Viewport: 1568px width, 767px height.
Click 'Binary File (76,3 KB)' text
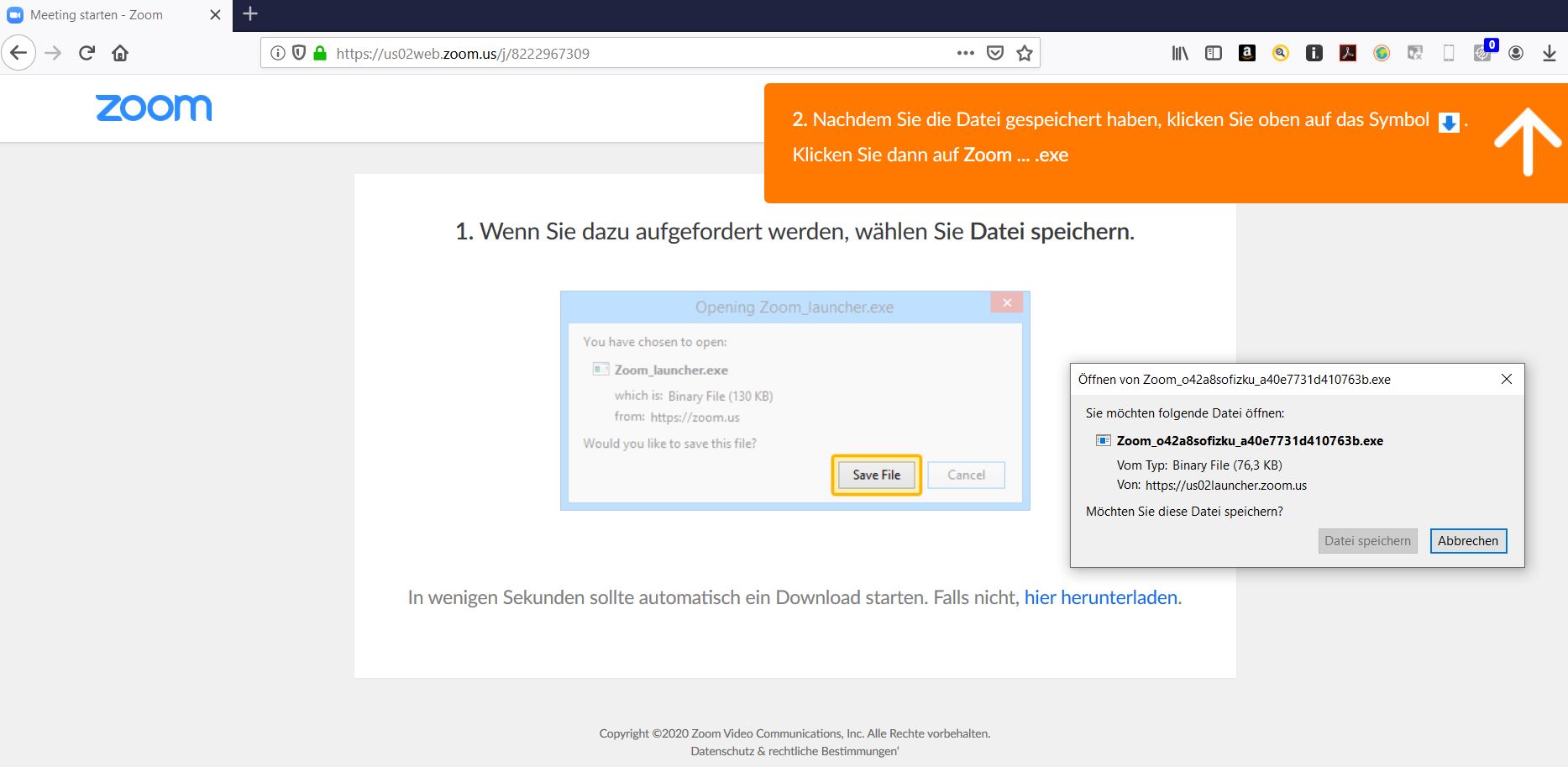point(1227,465)
